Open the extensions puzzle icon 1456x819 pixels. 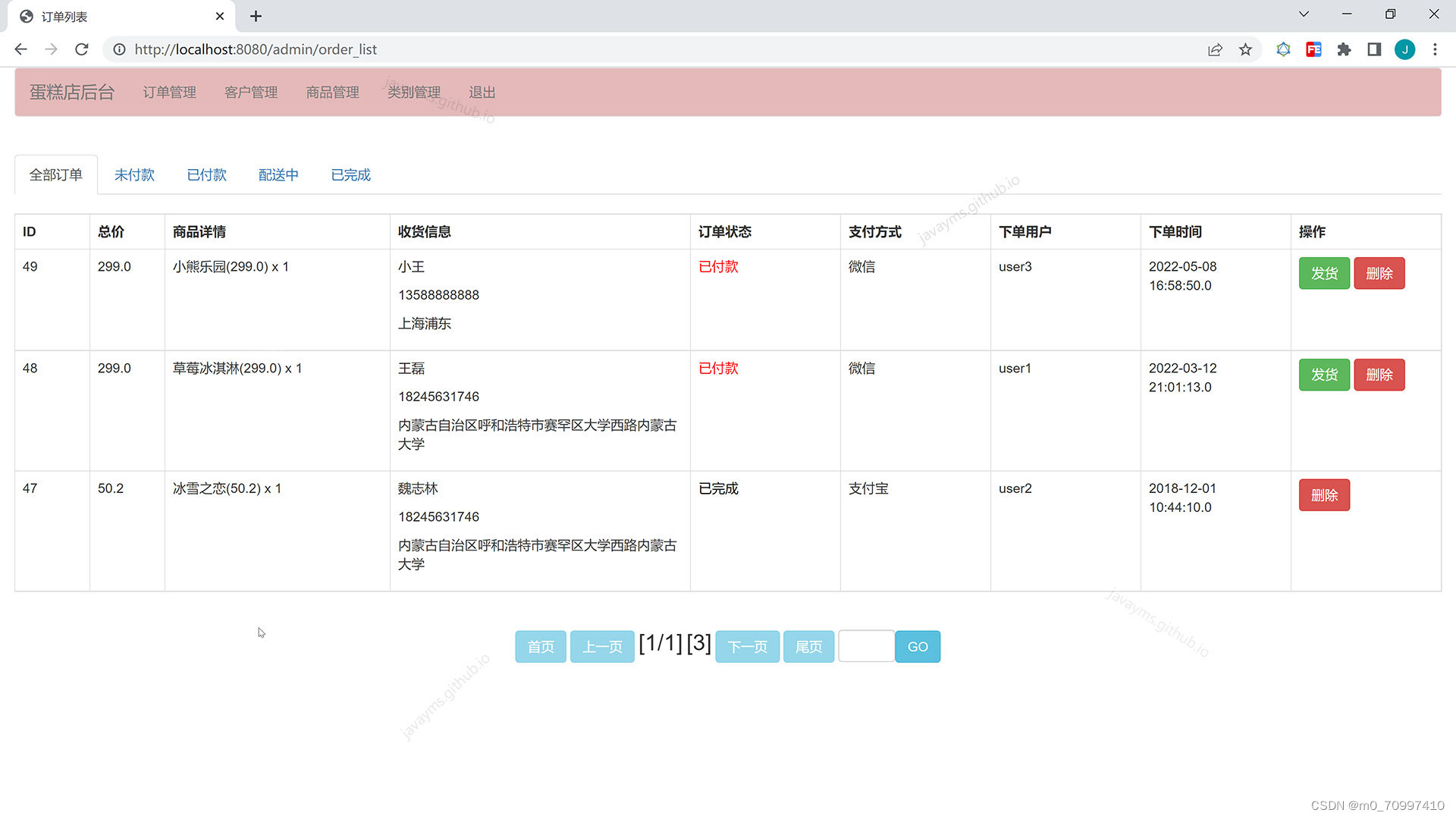[1344, 49]
